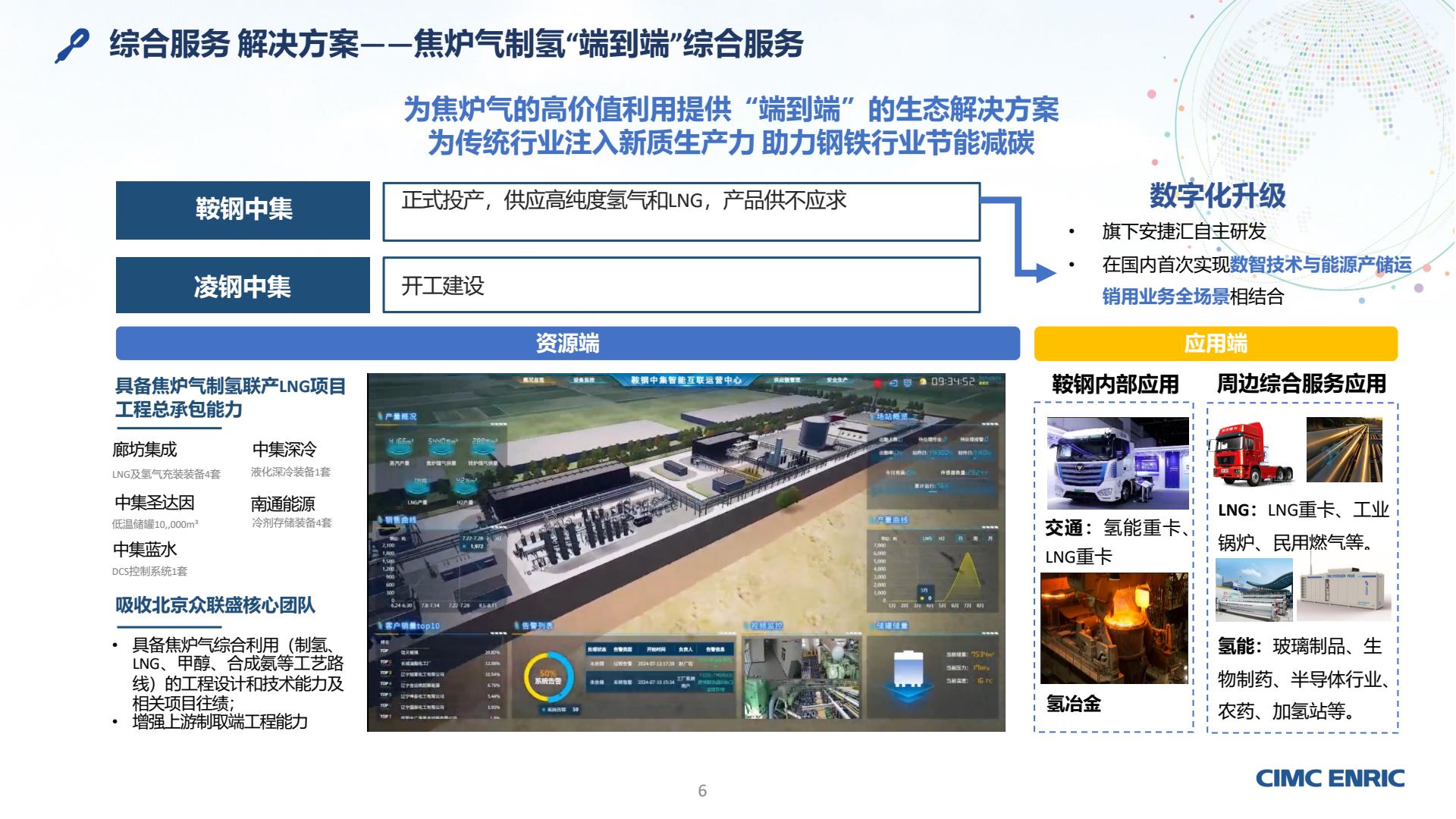Click the H2产量 gauge icon in the dashboard
The height and width of the screenshot is (819, 1456).
(x=465, y=489)
